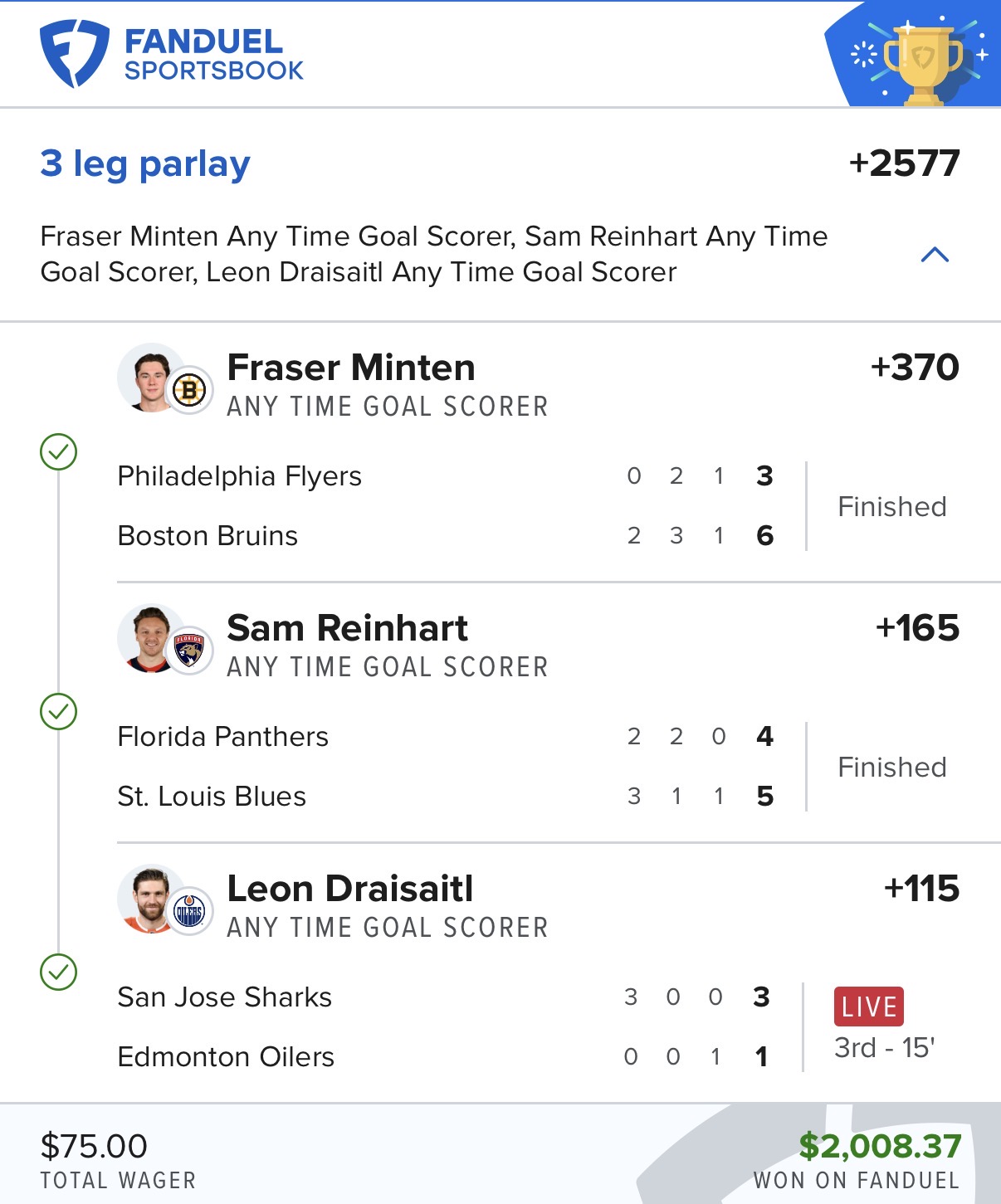1001x1204 pixels.
Task: Click the Florida Panthers team logo badge
Action: 189,651
